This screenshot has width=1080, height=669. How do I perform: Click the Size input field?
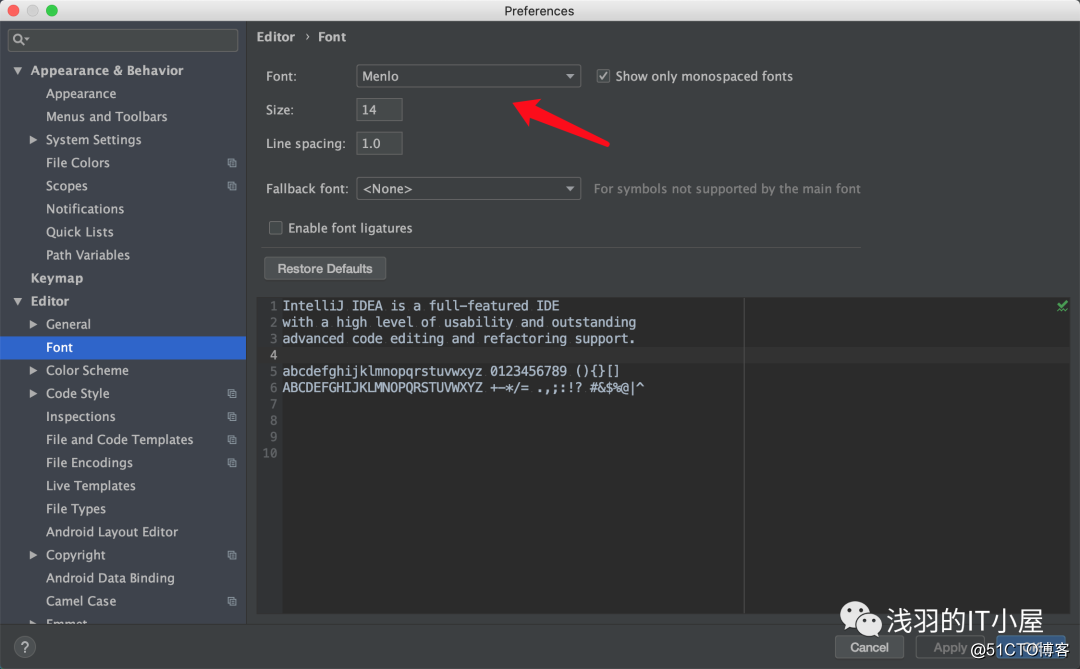[378, 109]
